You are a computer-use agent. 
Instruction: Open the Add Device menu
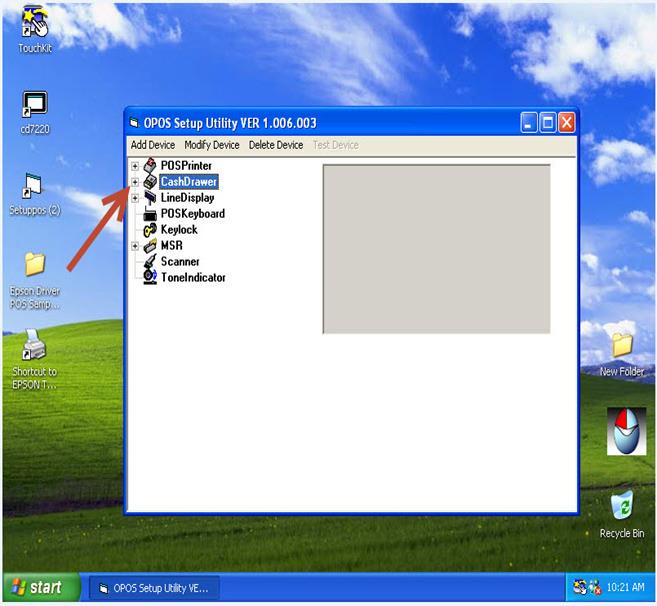tap(153, 145)
